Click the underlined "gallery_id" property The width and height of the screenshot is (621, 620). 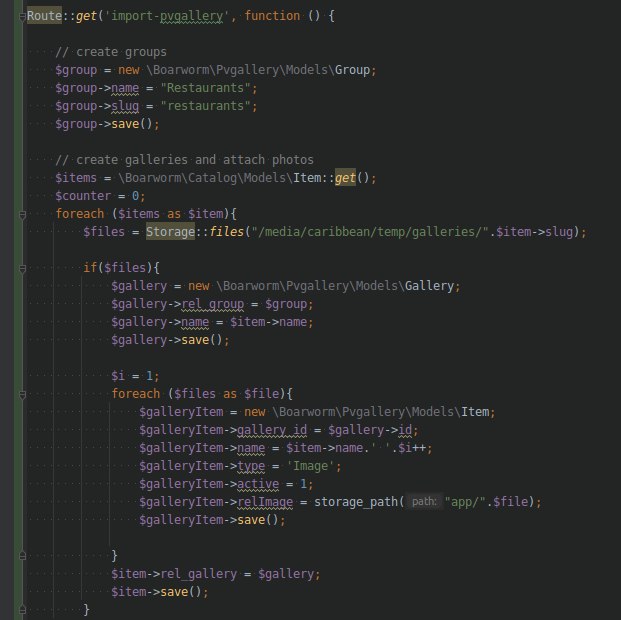(272, 430)
